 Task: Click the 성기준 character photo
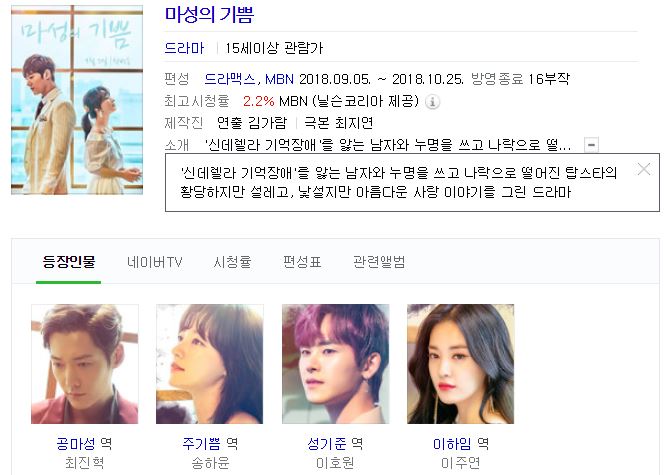point(335,364)
